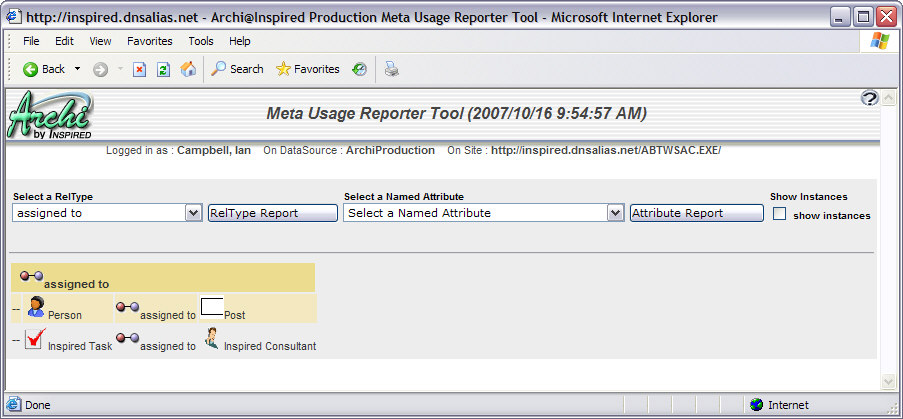Enable the show instances checkbox
Screen dimensions: 903x419
[780, 214]
